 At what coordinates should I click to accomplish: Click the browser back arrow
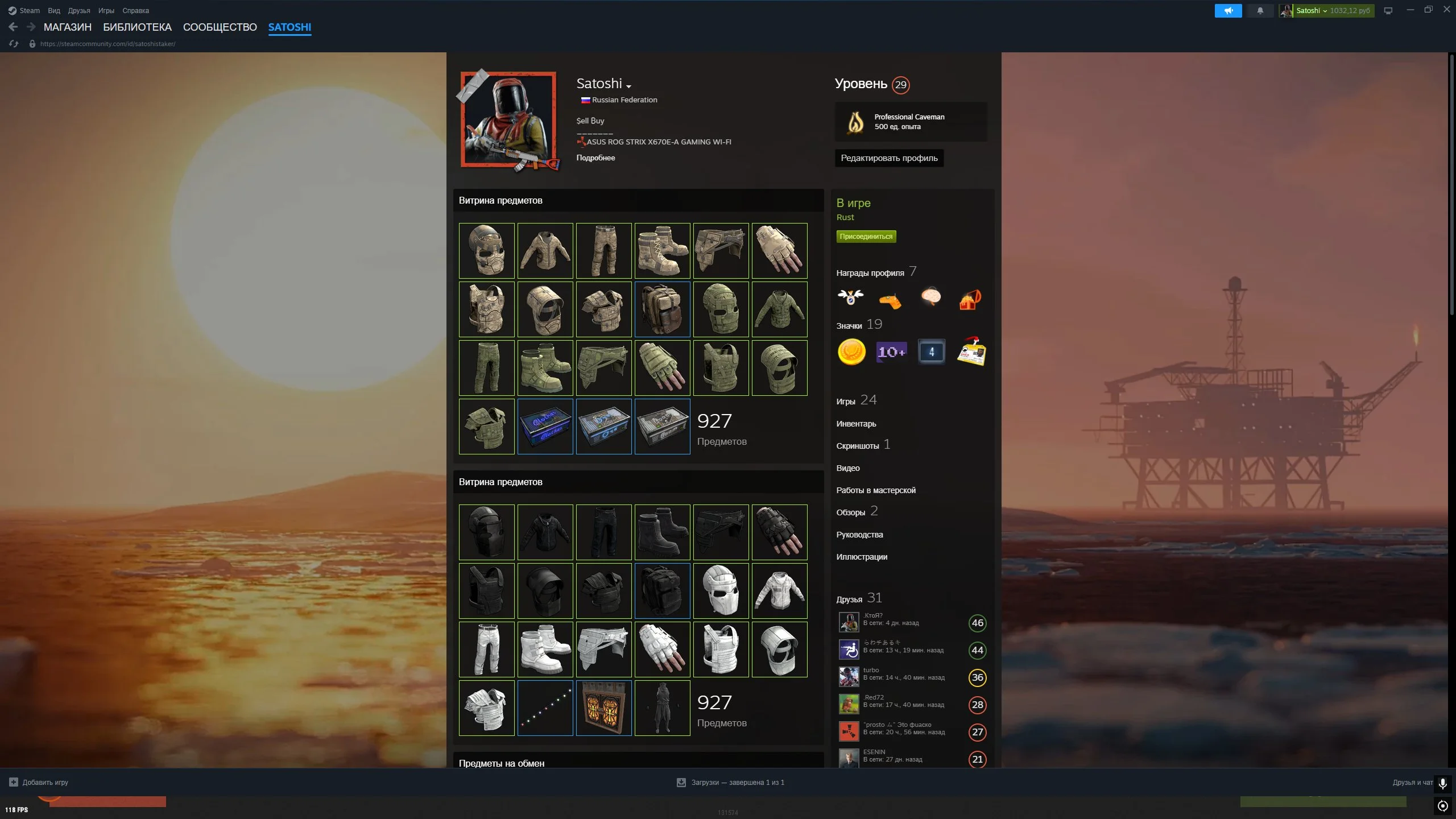[13, 27]
